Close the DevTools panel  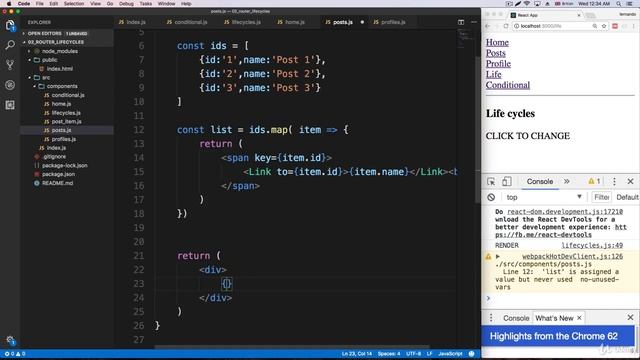pyautogui.click(x=630, y=181)
